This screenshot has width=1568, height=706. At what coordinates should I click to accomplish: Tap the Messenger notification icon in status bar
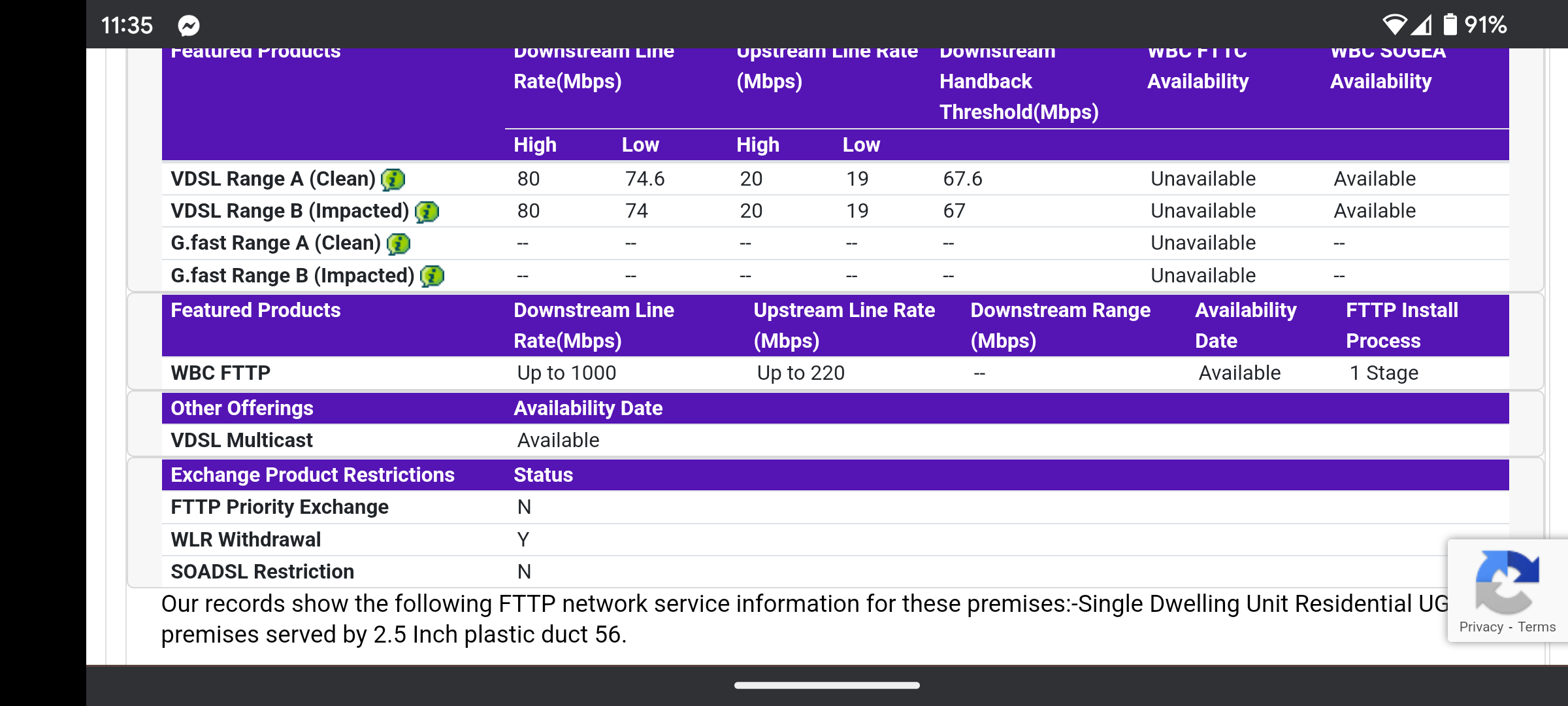[189, 25]
